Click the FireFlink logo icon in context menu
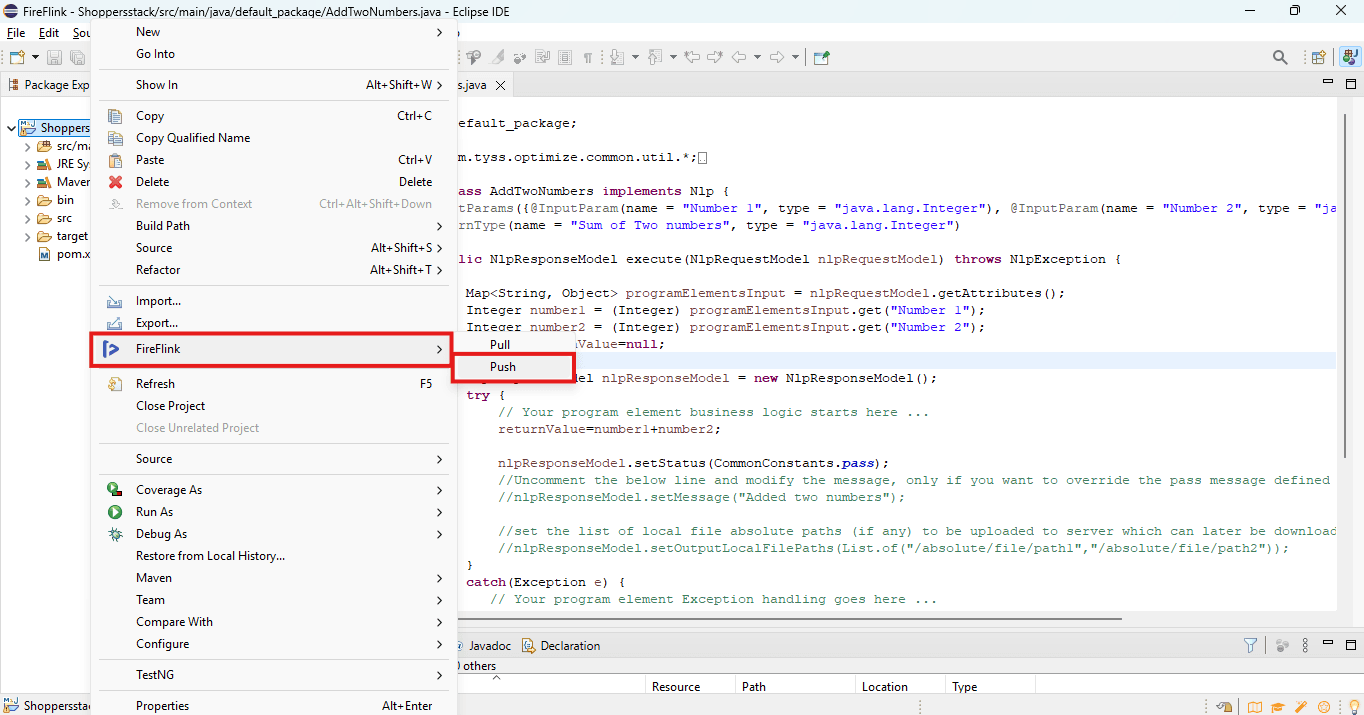The width and height of the screenshot is (1364, 715). (113, 349)
